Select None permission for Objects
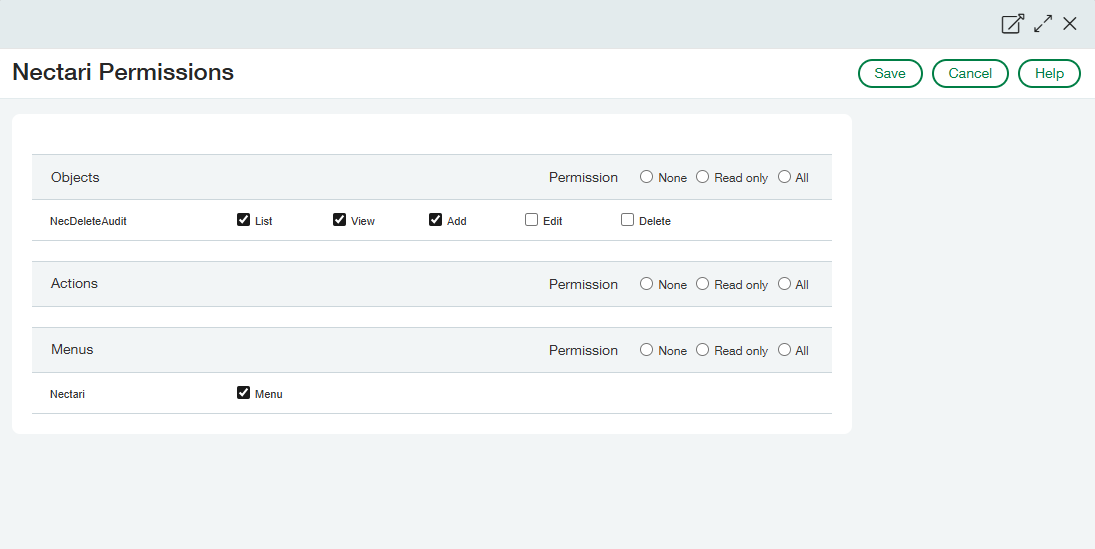This screenshot has width=1095, height=549. point(646,177)
